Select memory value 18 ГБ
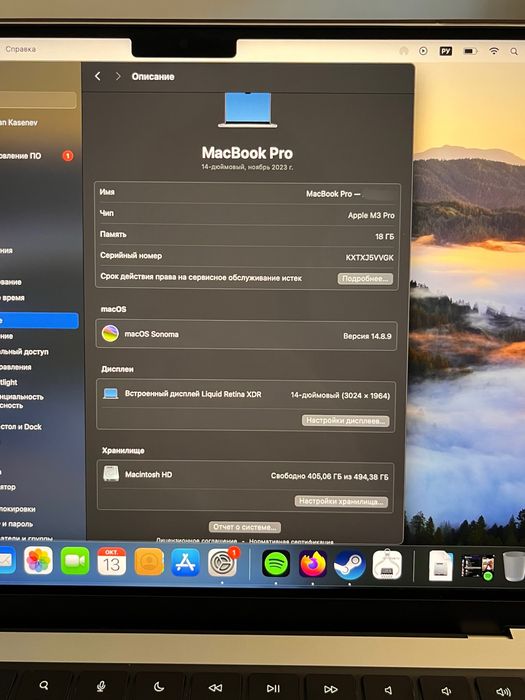 click(x=384, y=236)
